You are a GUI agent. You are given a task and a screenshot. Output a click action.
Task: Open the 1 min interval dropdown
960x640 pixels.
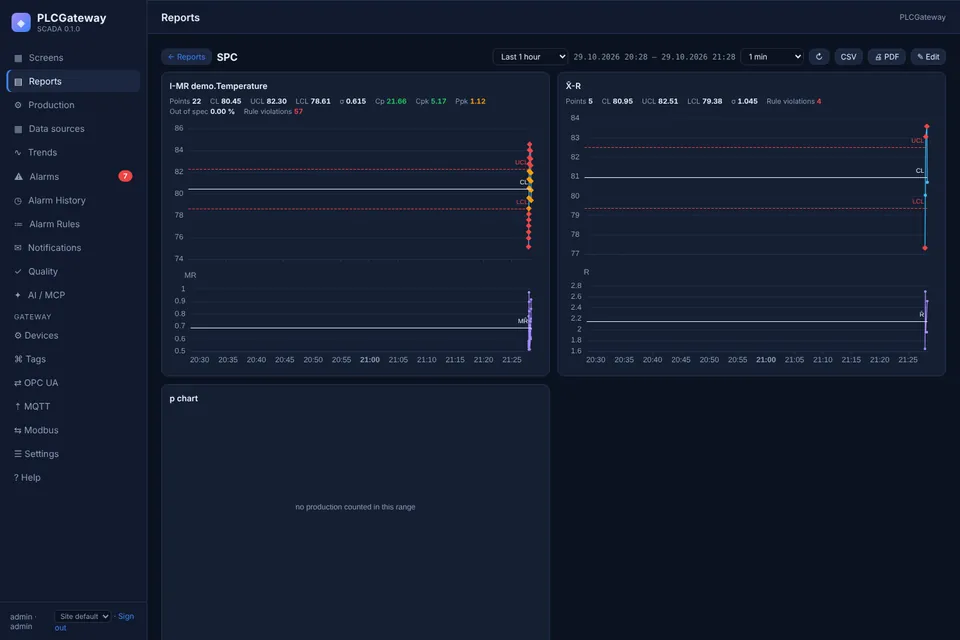(772, 57)
